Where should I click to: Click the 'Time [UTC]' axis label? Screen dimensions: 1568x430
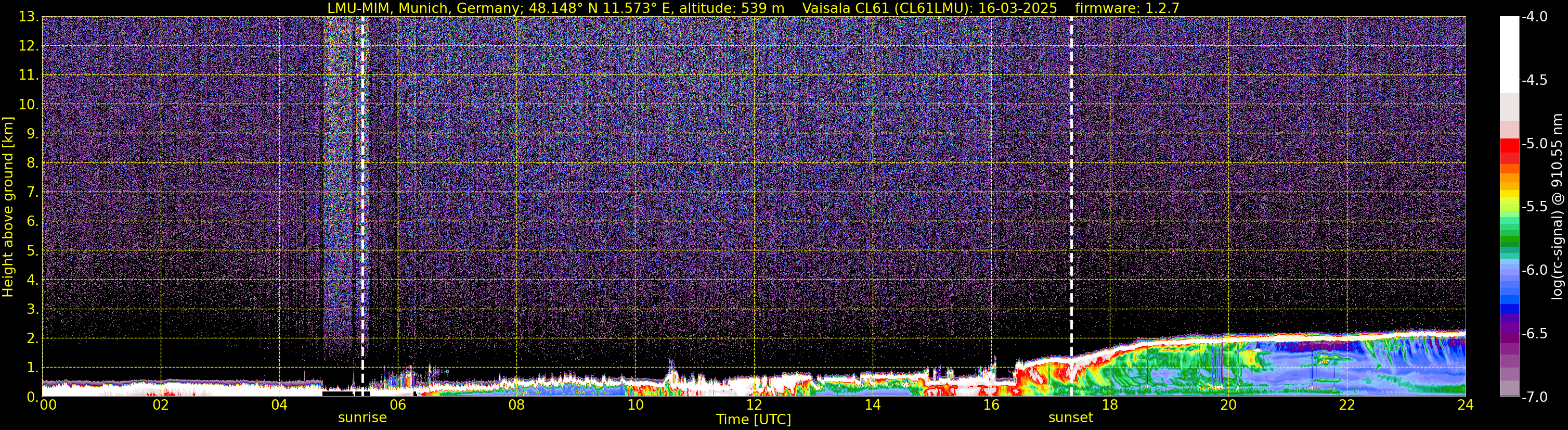[754, 420]
